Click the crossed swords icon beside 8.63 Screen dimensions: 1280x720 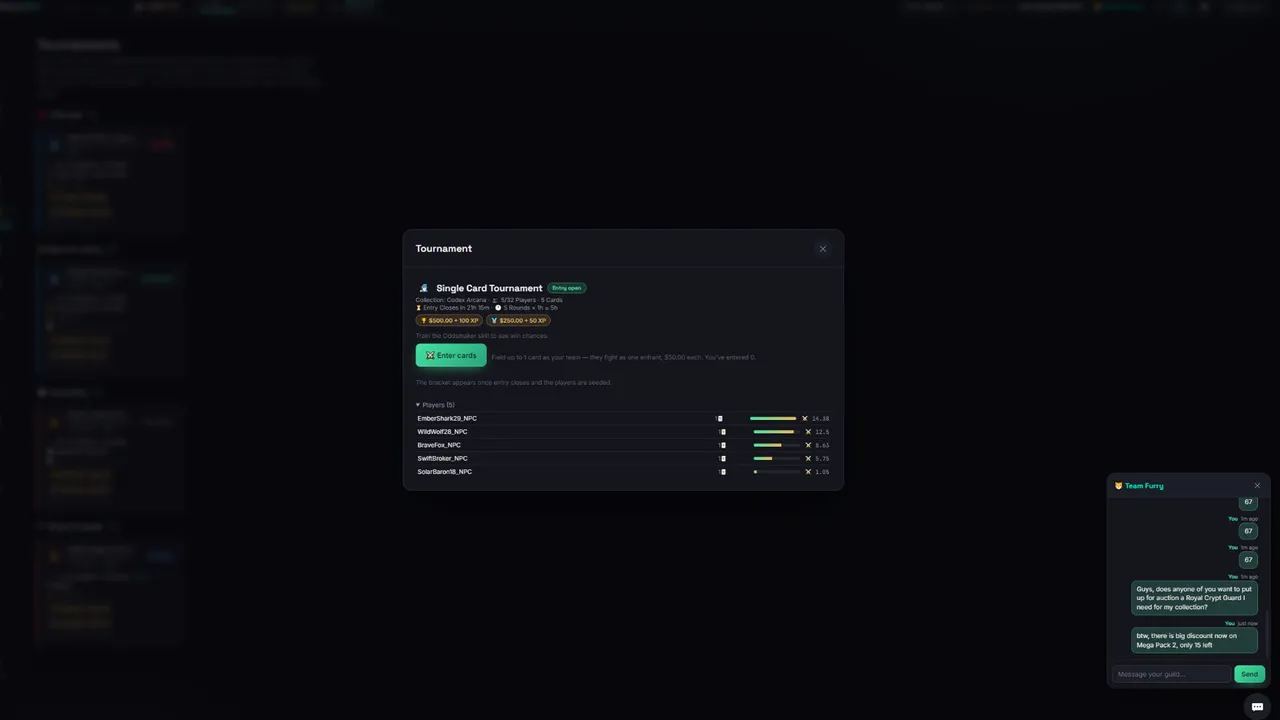[808, 445]
